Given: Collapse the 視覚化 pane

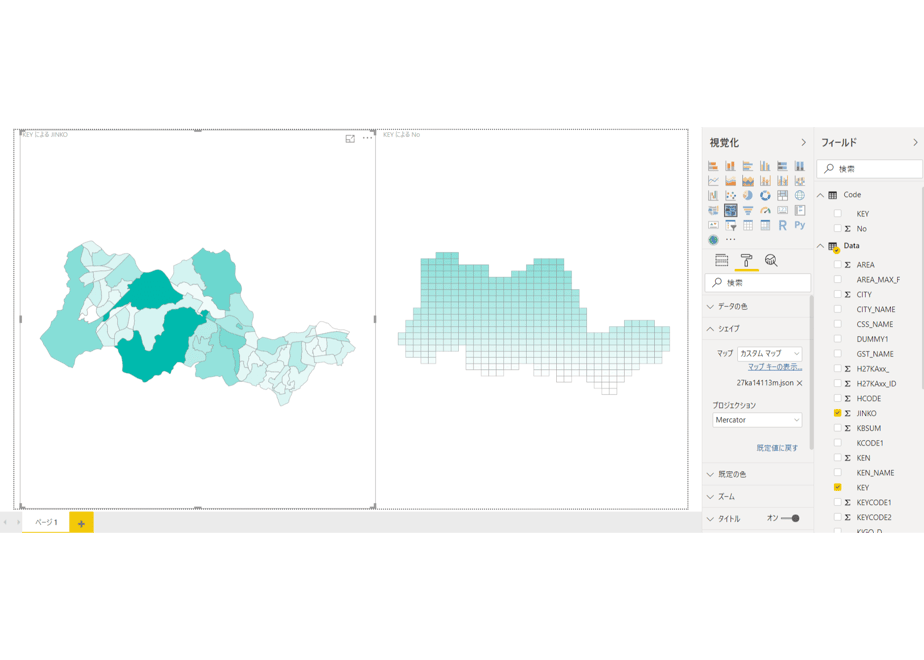Looking at the screenshot, I should point(803,143).
